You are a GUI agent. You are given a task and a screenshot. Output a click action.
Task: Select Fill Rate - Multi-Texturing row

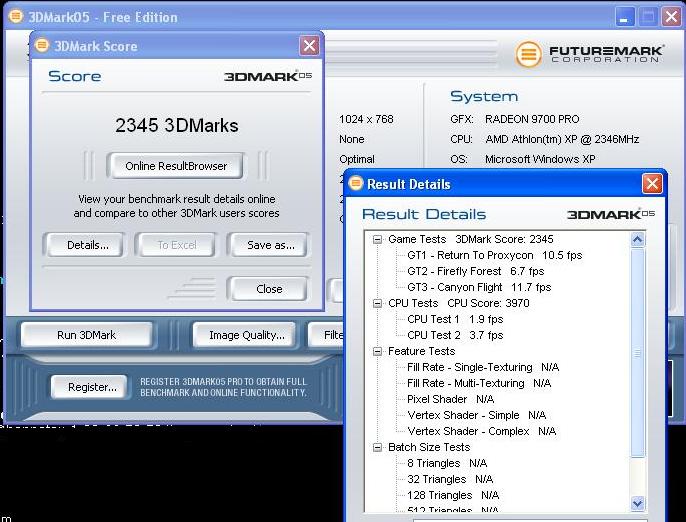(x=479, y=383)
